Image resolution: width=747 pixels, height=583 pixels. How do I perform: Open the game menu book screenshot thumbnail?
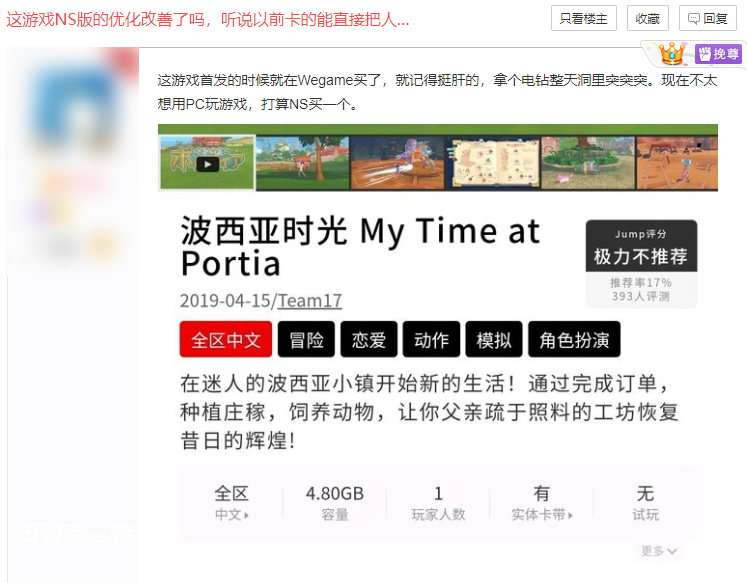(493, 163)
